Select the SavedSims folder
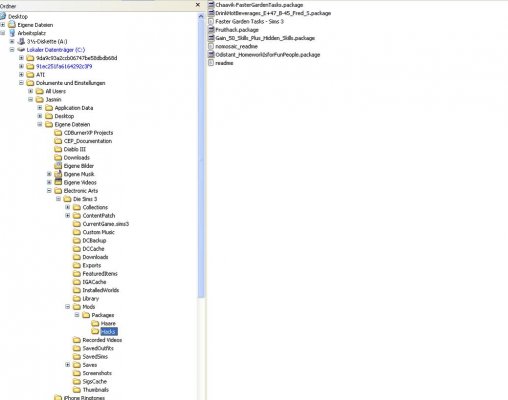The image size is (508, 400). point(95,356)
